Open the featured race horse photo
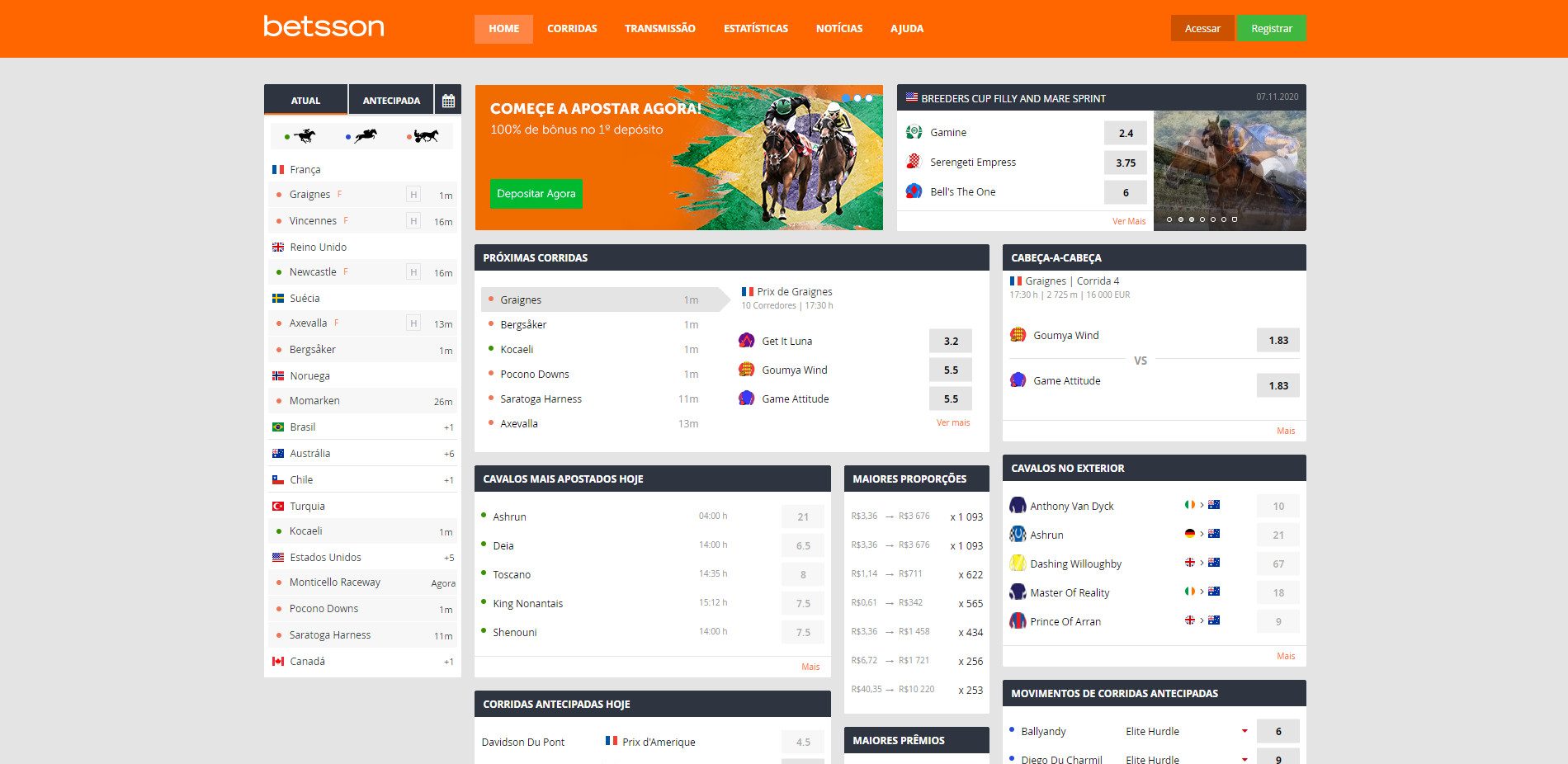1568x764 pixels. (x=1230, y=171)
